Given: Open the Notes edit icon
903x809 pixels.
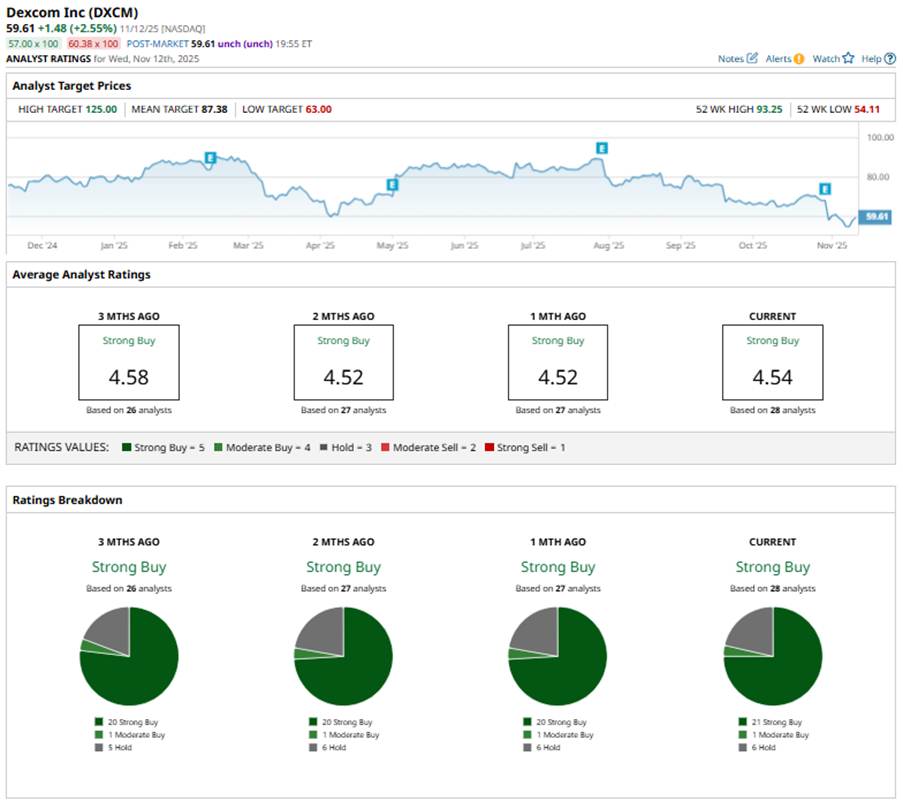Looking at the screenshot, I should (x=752, y=59).
